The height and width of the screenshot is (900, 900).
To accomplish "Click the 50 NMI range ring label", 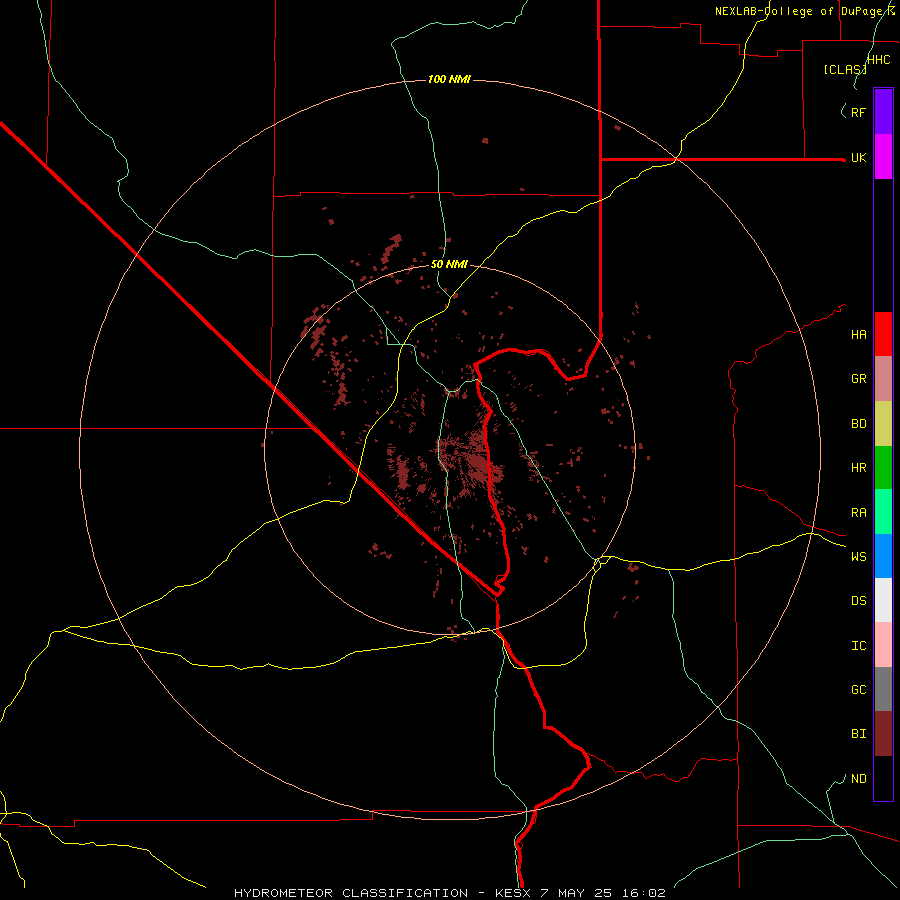I will point(449,264).
